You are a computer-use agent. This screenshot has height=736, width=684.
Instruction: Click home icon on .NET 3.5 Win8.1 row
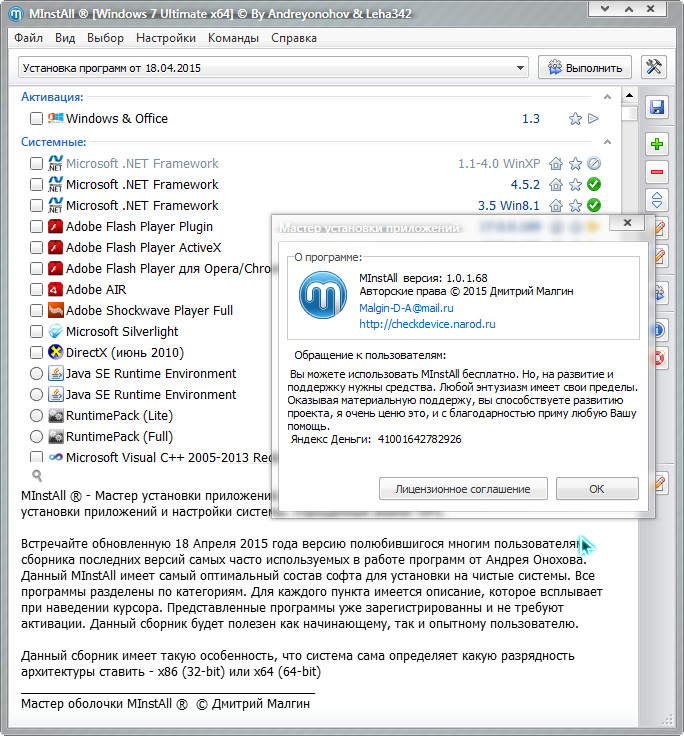pos(556,206)
